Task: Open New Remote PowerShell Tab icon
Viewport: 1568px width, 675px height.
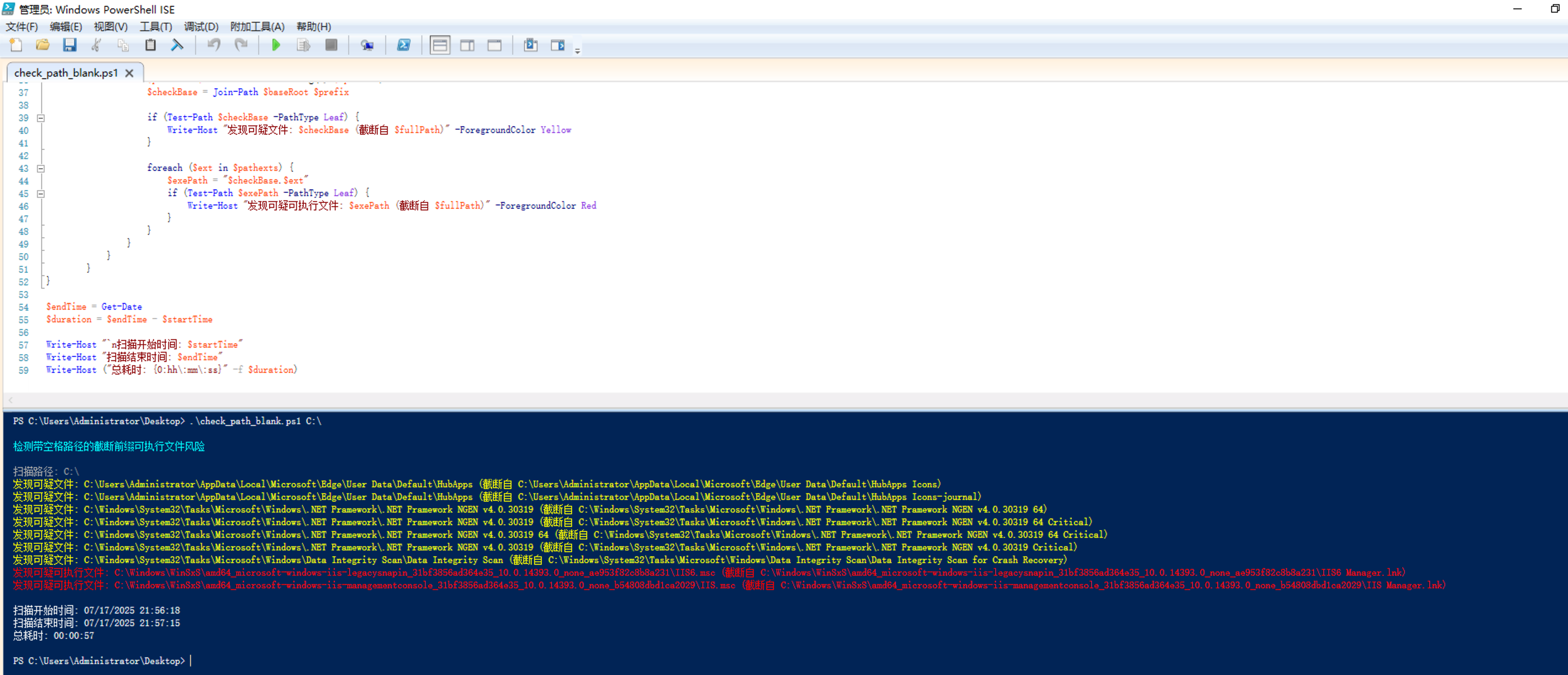Action: [367, 45]
